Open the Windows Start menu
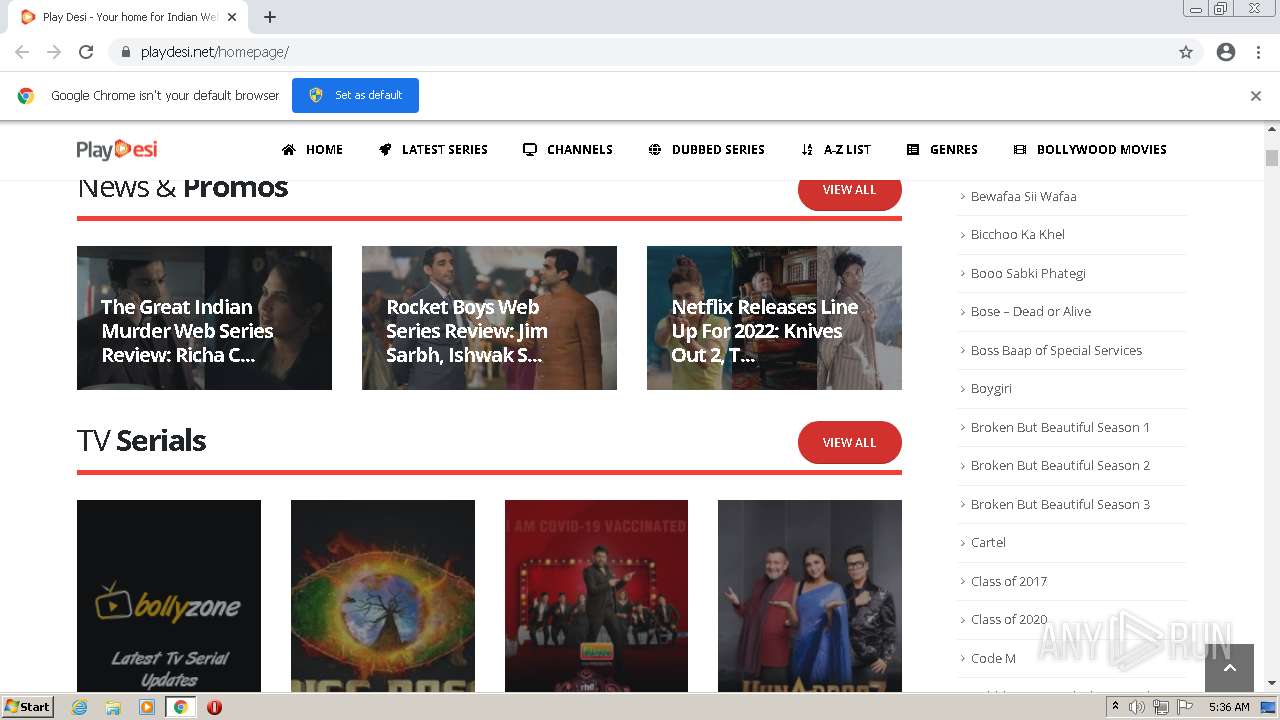Screen dimensions: 1280x720 (x=28, y=707)
